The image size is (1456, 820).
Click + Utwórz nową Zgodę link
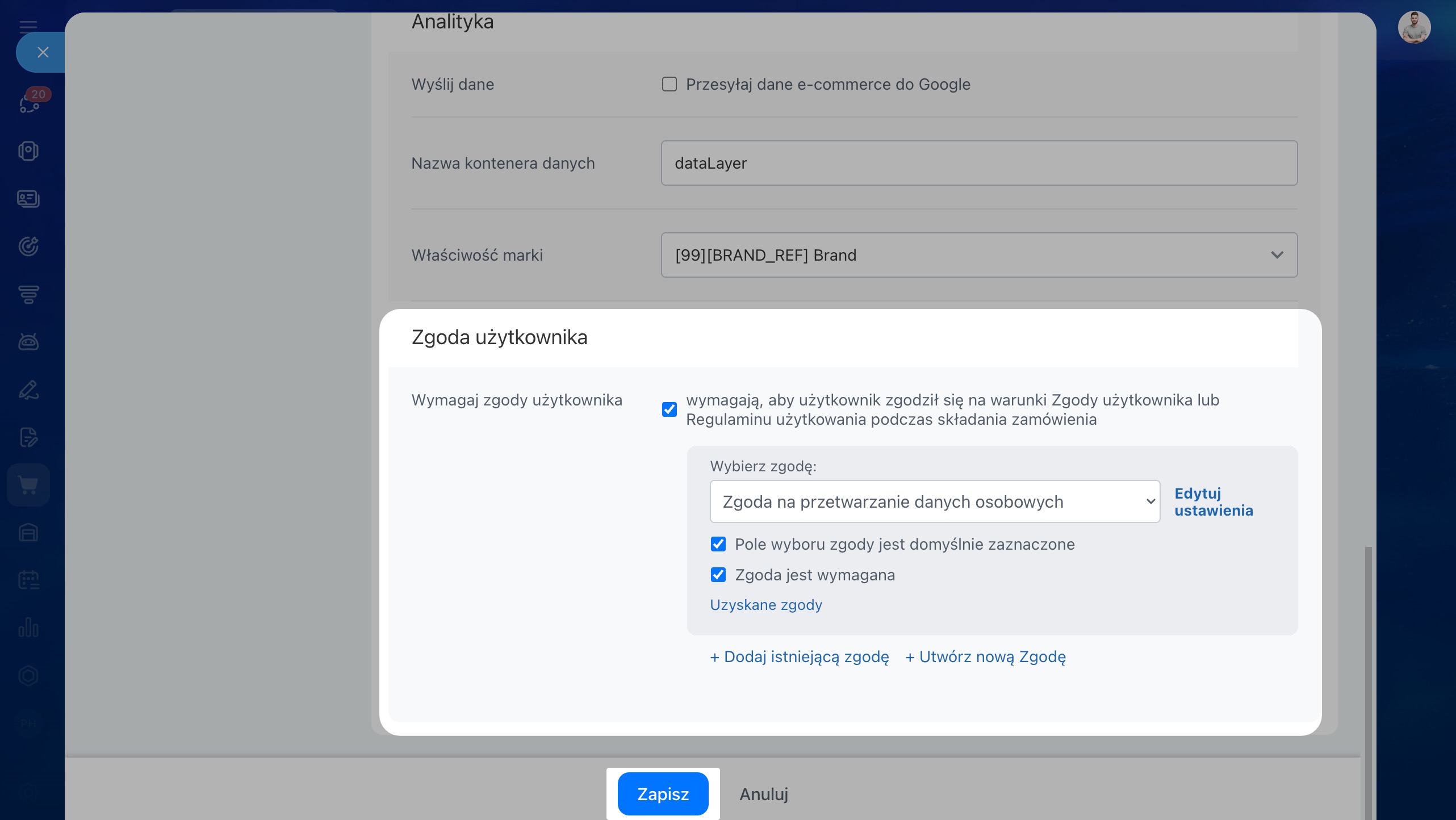tap(985, 656)
